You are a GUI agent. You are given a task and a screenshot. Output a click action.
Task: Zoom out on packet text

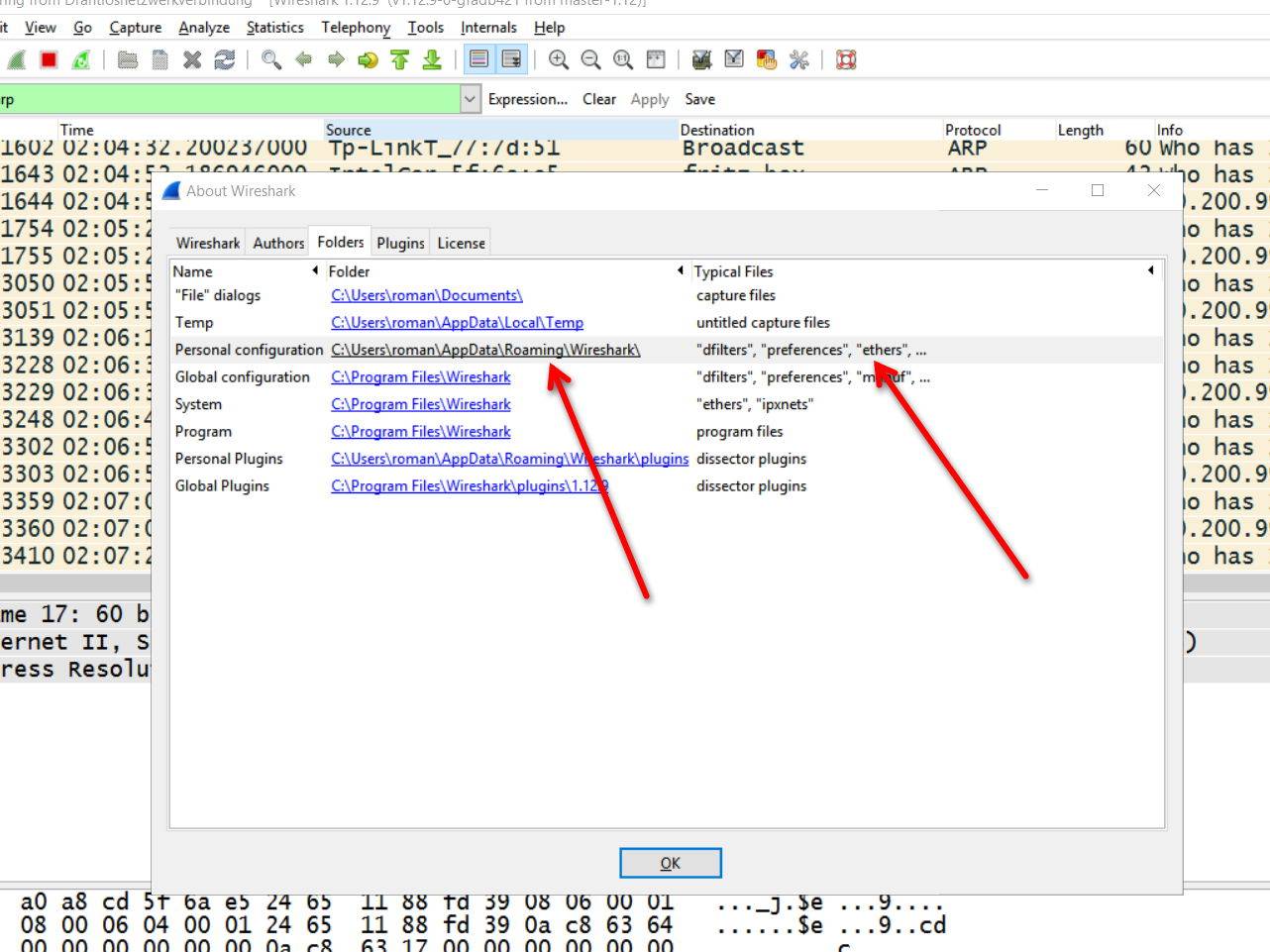(x=590, y=60)
